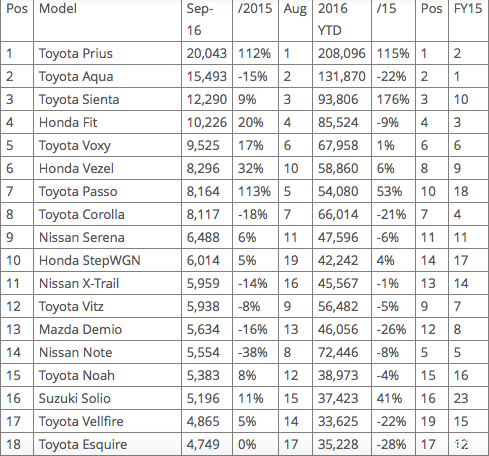Screen dimensions: 489x456
Task: Click the 20,043 September sales value
Action: pos(207,53)
